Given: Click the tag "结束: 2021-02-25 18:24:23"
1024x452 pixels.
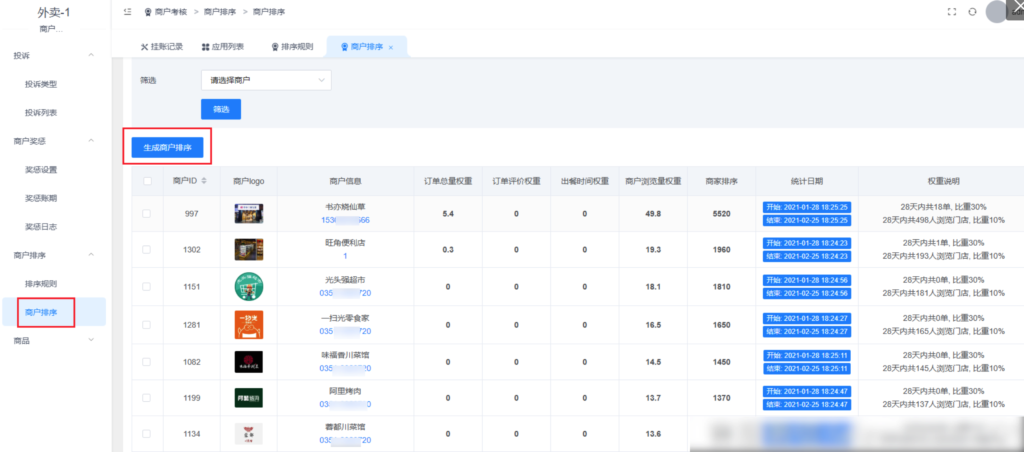Looking at the screenshot, I should click(x=807, y=257).
